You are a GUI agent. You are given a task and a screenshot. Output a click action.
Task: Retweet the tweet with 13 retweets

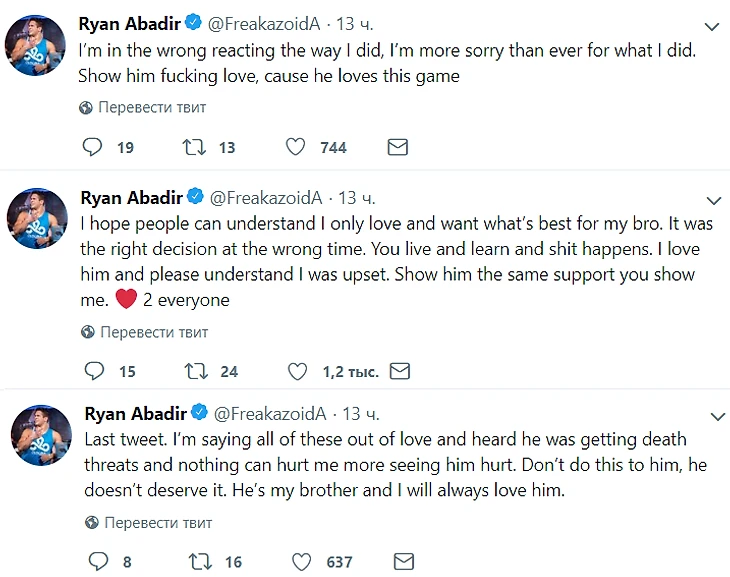[194, 147]
